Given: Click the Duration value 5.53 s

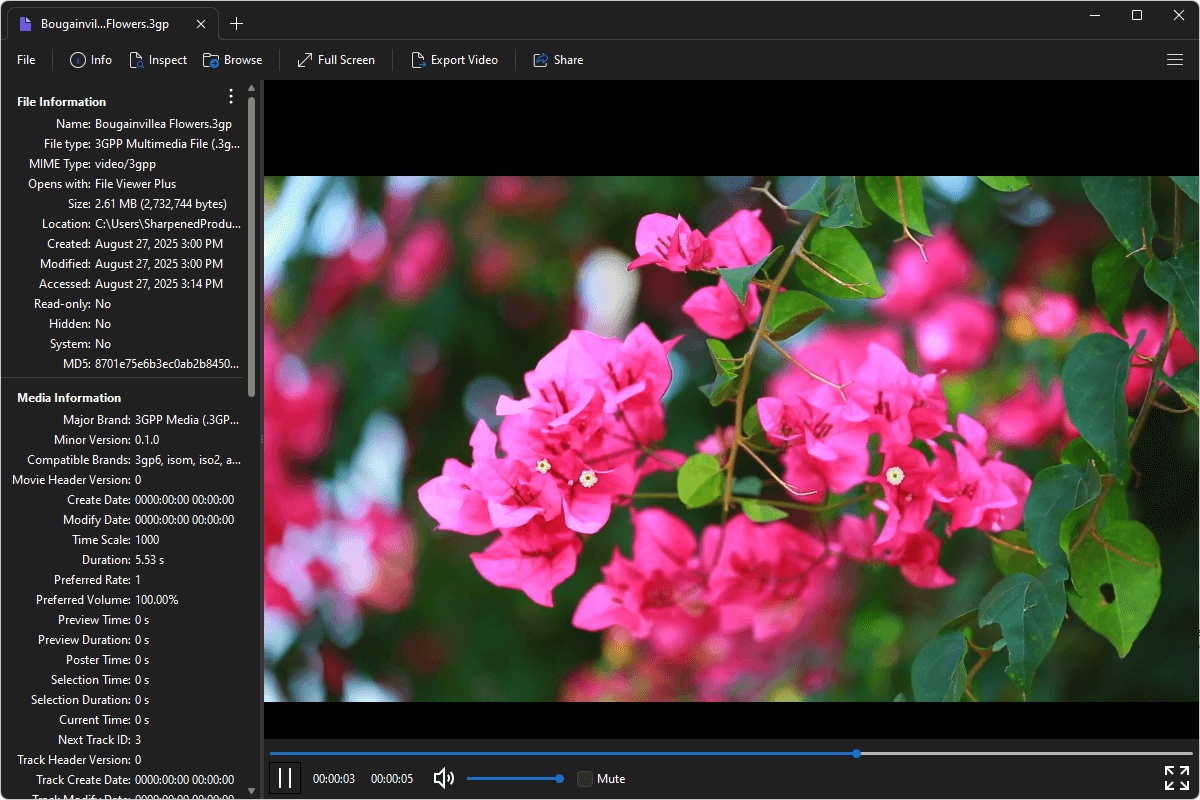Looking at the screenshot, I should pos(150,560).
